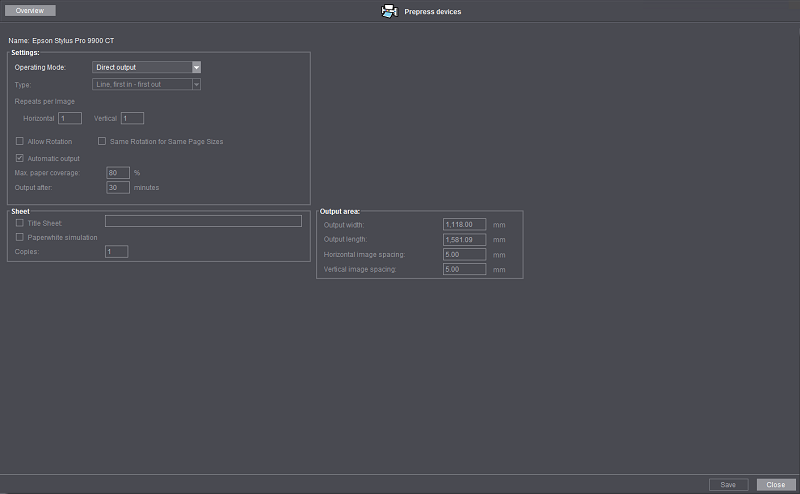Enable the Allow Rotation checkbox

pyautogui.click(x=20, y=142)
